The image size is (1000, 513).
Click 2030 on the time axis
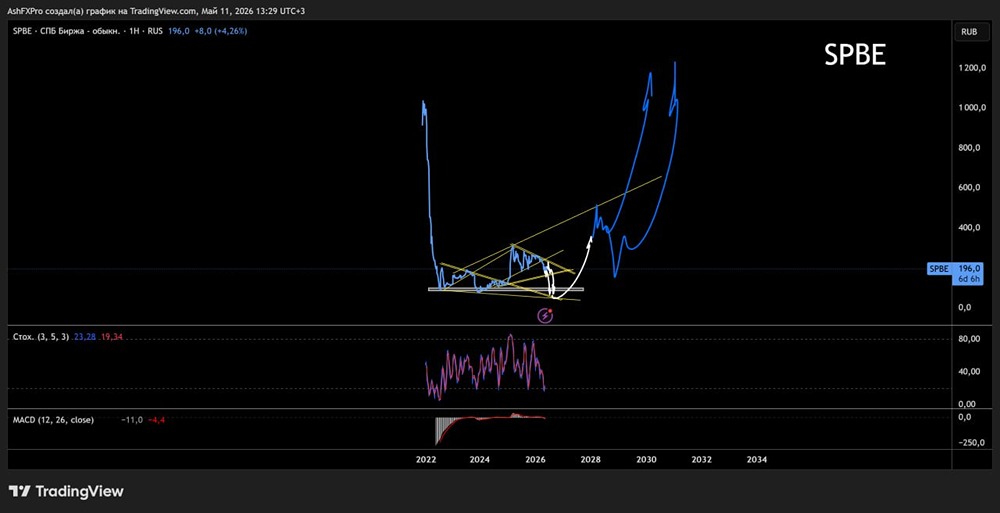point(646,459)
